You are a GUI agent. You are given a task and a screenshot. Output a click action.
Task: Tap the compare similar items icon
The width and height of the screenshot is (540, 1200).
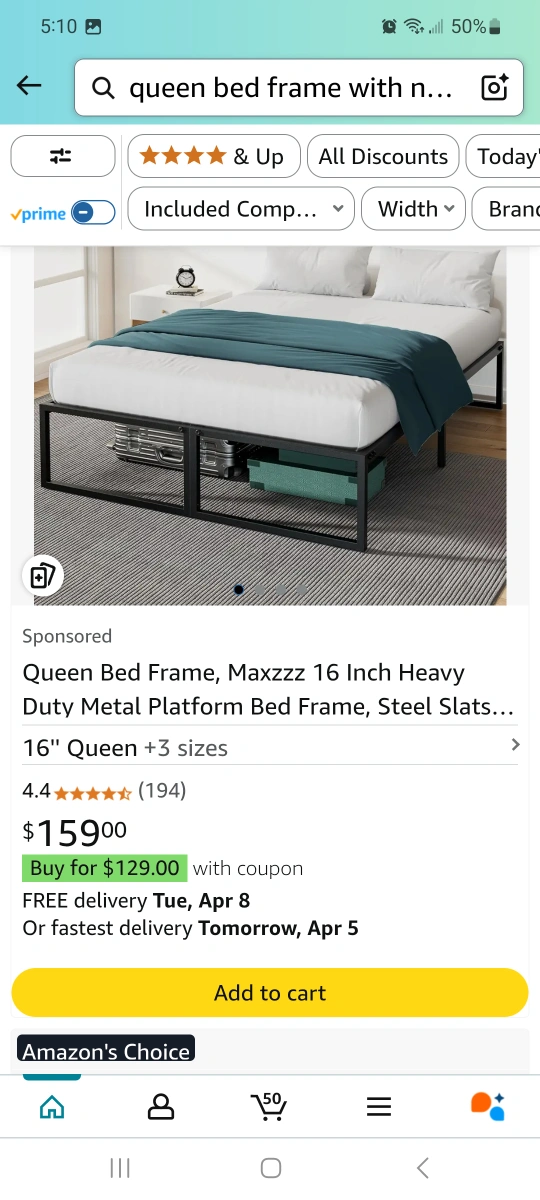pos(42,575)
